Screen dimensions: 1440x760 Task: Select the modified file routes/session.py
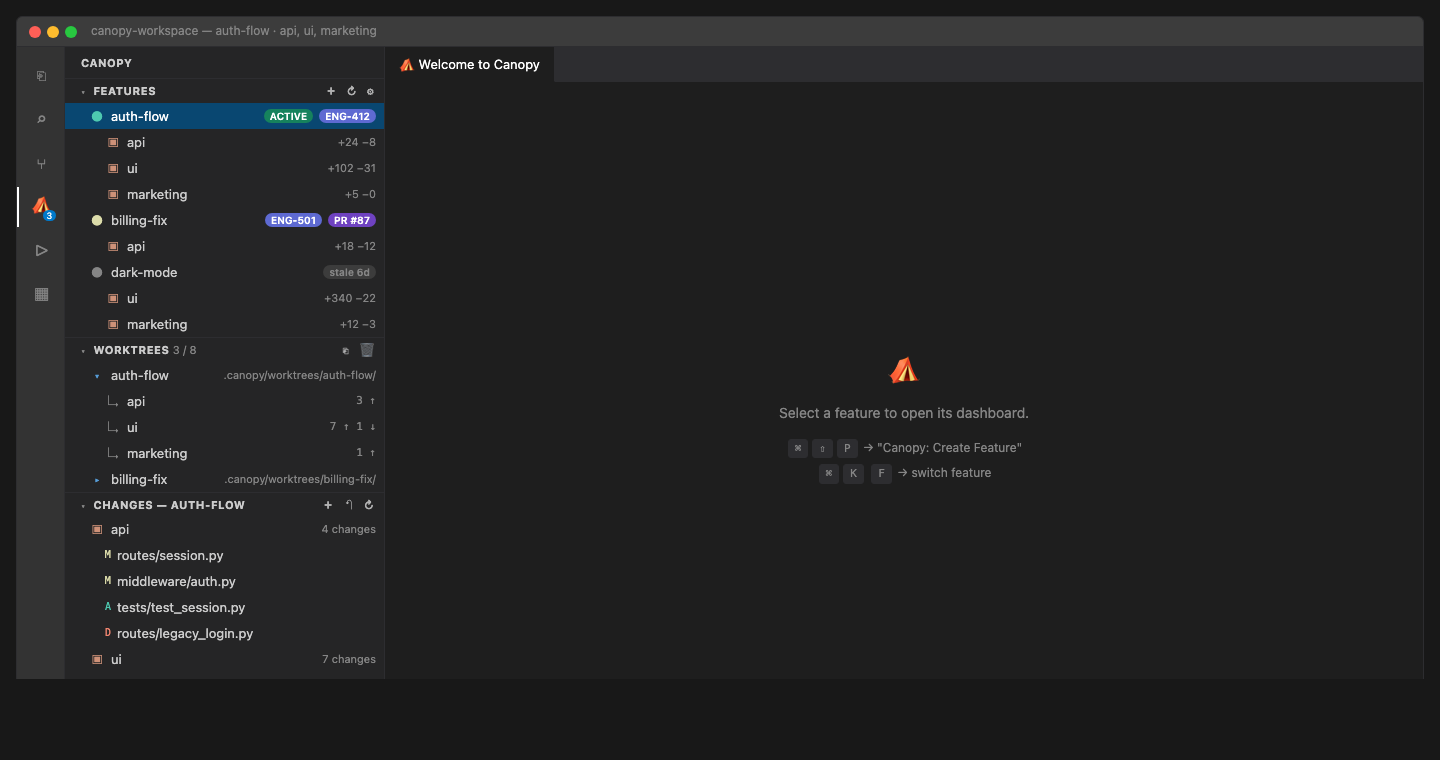coord(169,555)
